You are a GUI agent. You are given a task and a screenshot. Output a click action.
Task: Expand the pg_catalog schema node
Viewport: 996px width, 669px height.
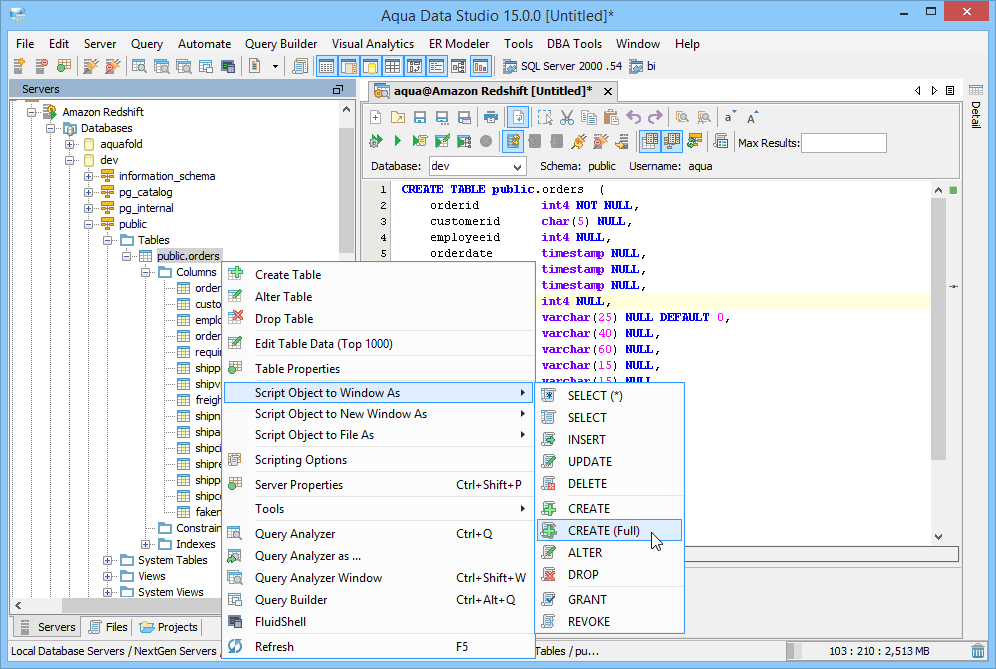(88, 192)
